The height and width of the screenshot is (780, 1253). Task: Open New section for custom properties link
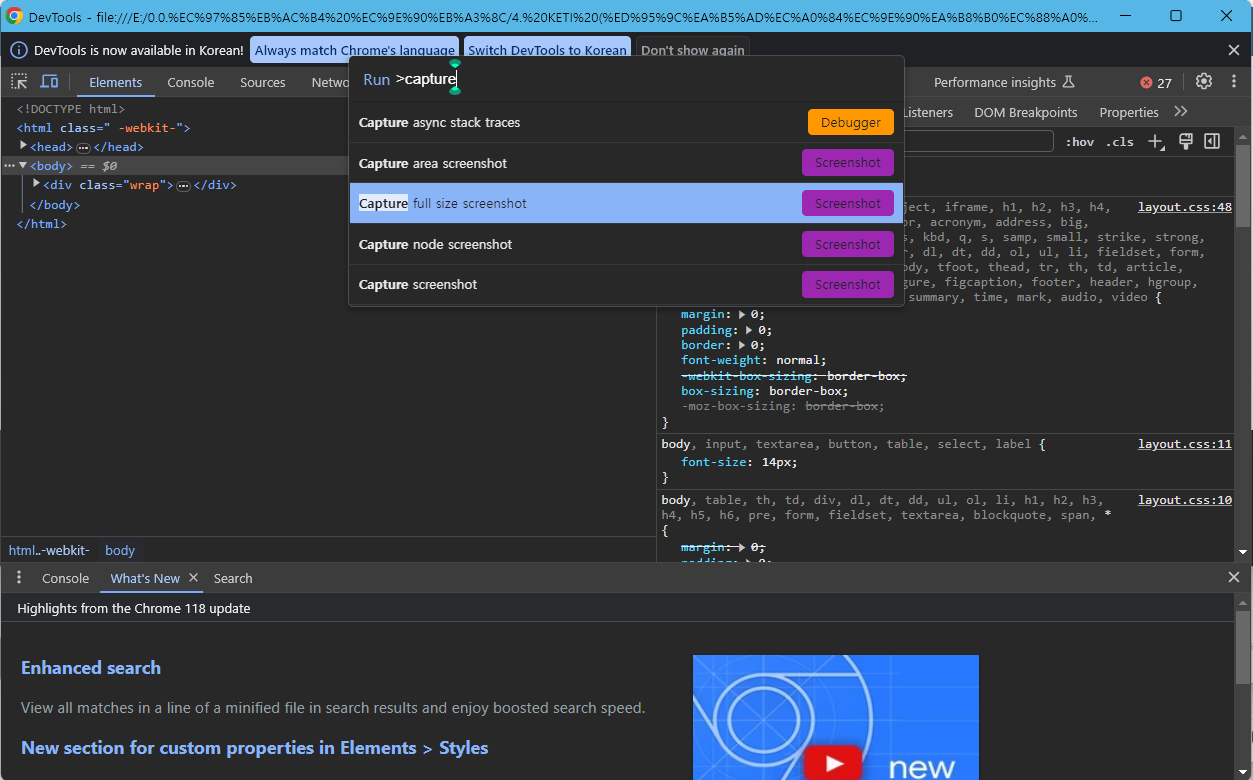click(x=255, y=748)
